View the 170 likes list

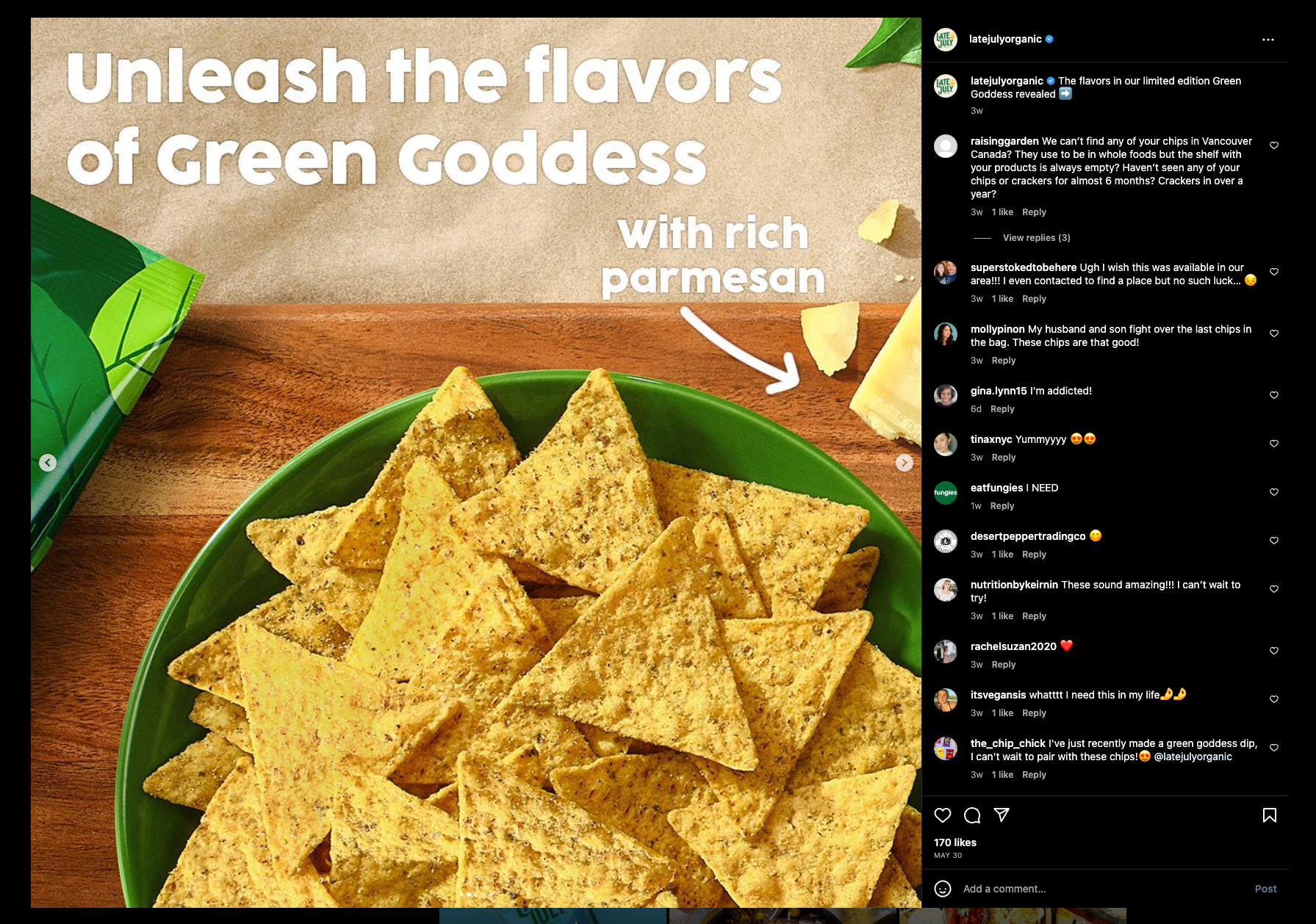[955, 842]
